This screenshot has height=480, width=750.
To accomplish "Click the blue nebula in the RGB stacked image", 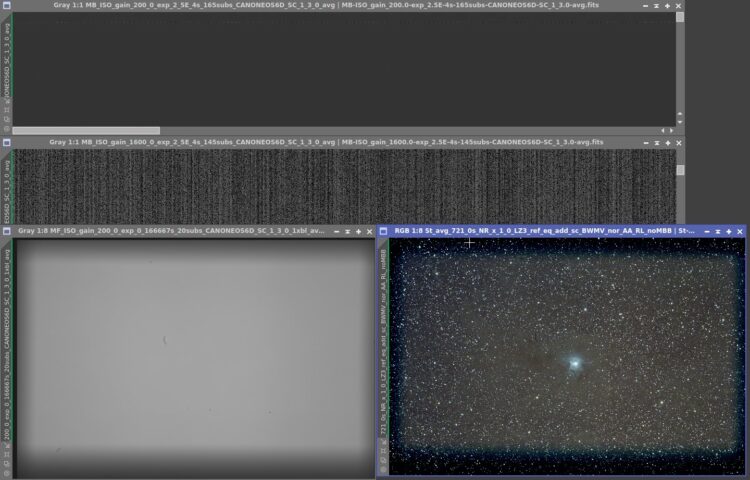I will point(574,364).
